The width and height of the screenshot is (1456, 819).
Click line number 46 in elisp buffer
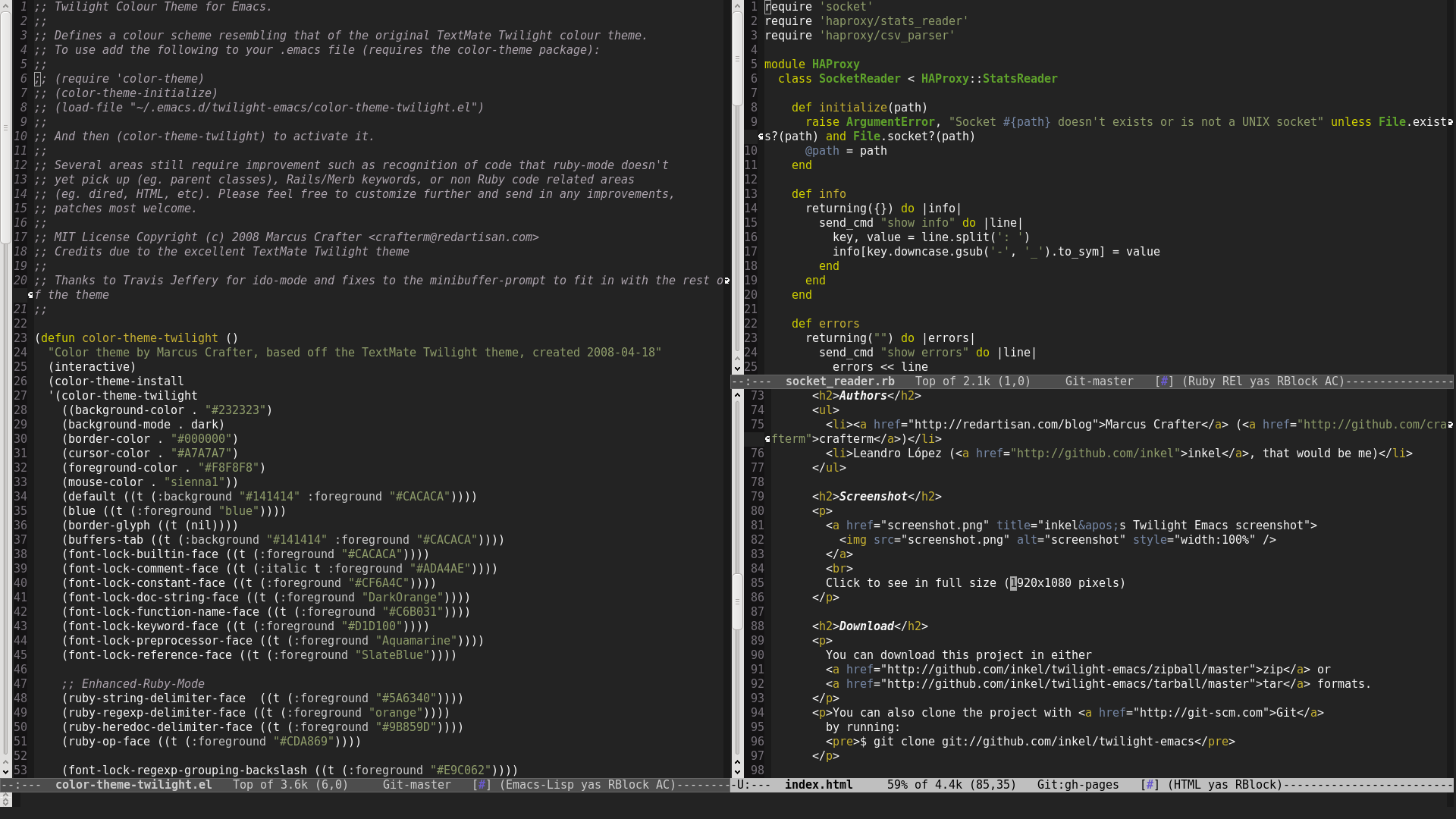[x=20, y=670]
